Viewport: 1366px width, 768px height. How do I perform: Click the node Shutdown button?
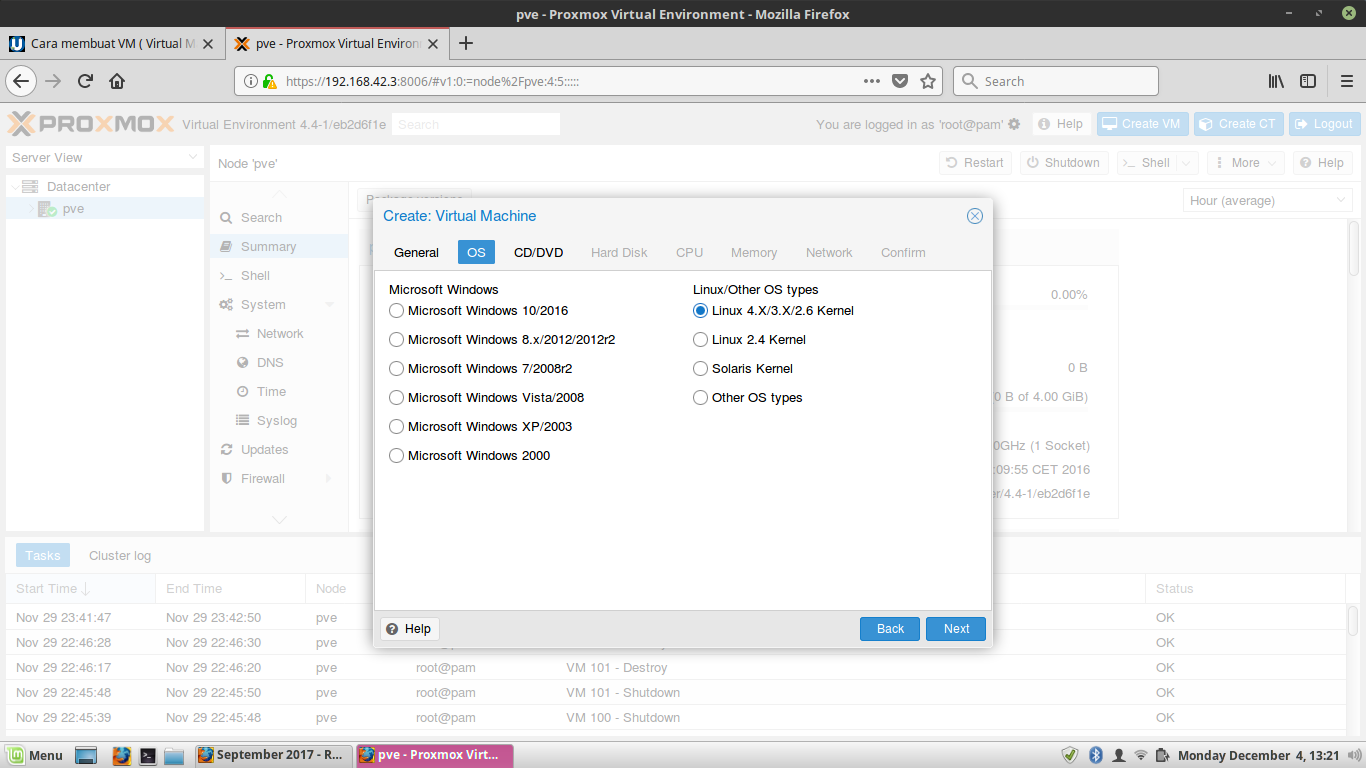[1064, 163]
